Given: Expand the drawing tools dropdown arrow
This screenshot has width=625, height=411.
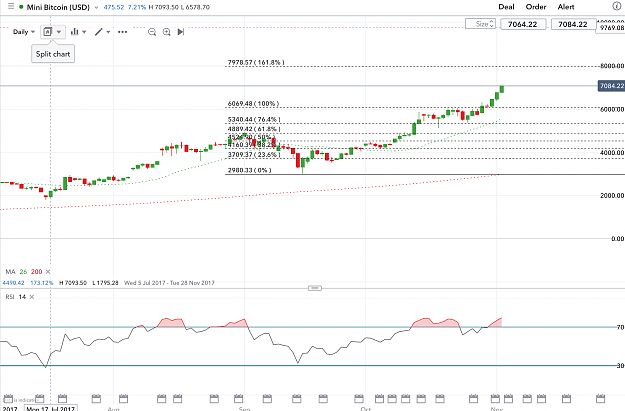Looking at the screenshot, I should click(x=108, y=32).
